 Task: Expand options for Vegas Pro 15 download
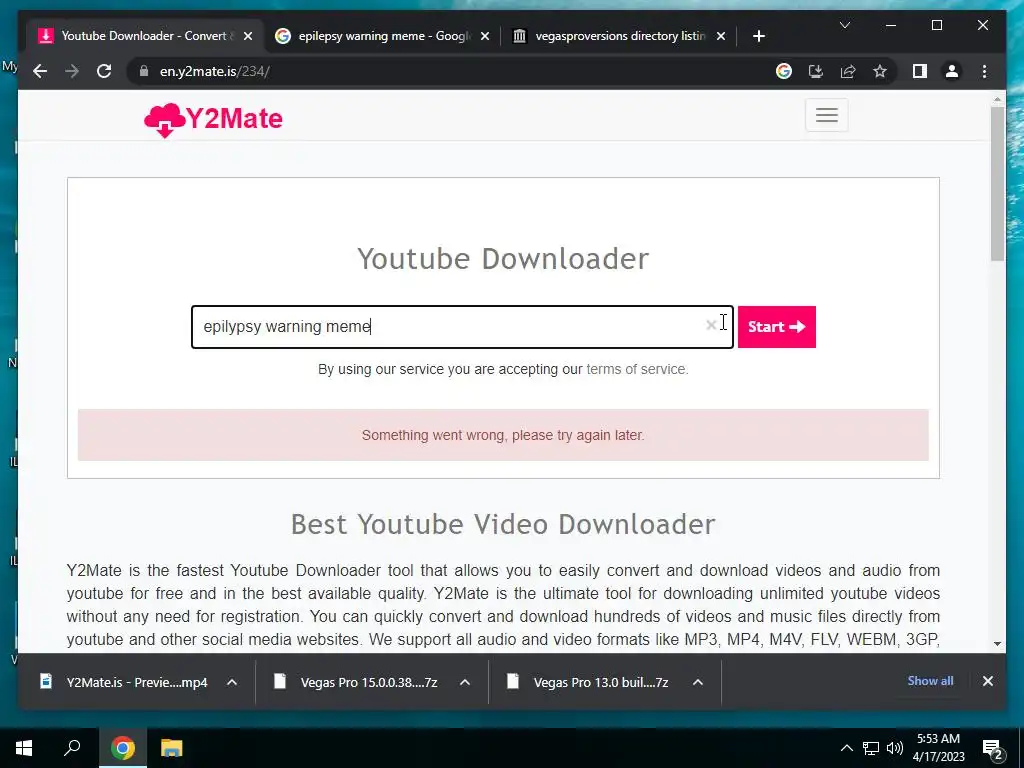465,682
